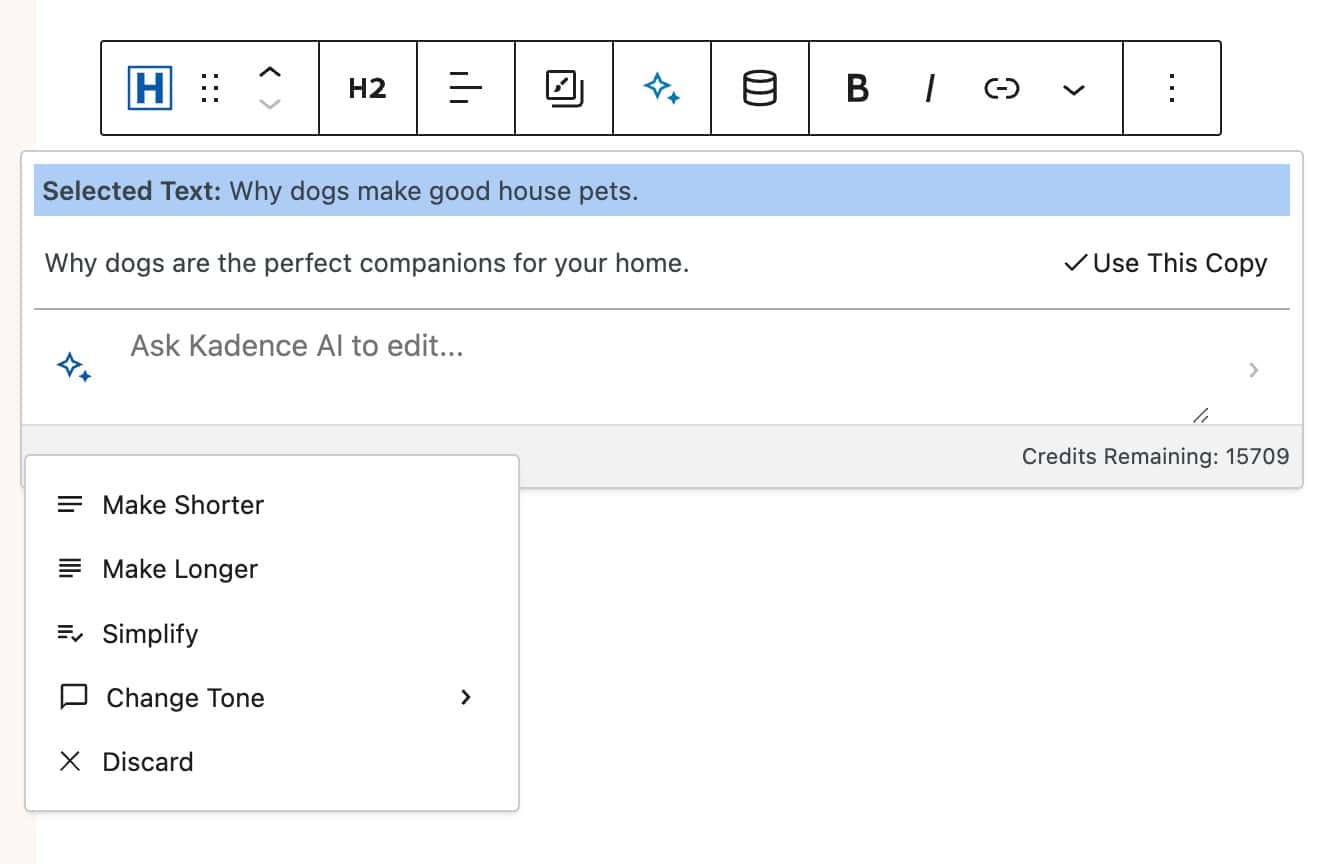
Task: Open the text alignment options
Action: (465, 88)
